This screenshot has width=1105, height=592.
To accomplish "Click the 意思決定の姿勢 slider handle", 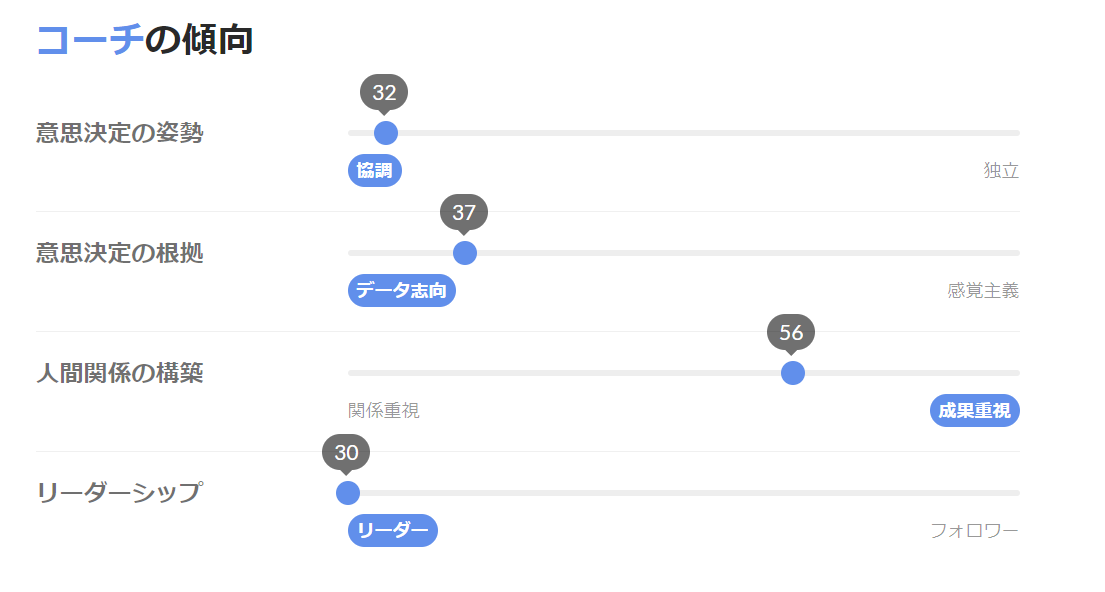I will [x=385, y=132].
